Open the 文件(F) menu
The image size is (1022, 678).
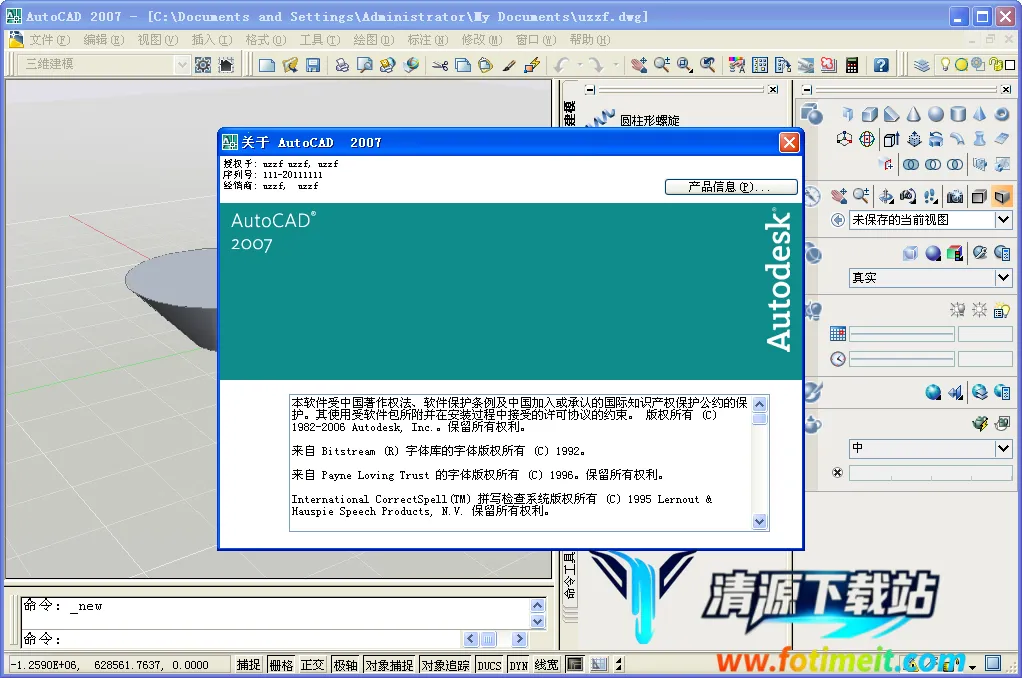pos(49,40)
